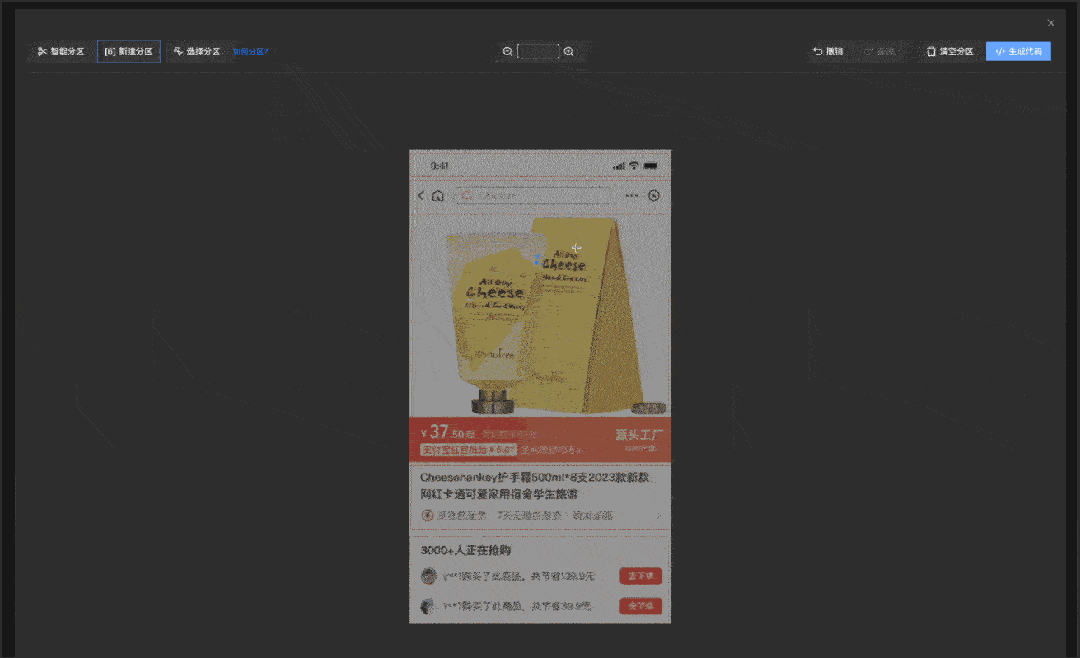The width and height of the screenshot is (1080, 658).
Task: Choose the 选择分区 select partition tool
Action: 197,52
